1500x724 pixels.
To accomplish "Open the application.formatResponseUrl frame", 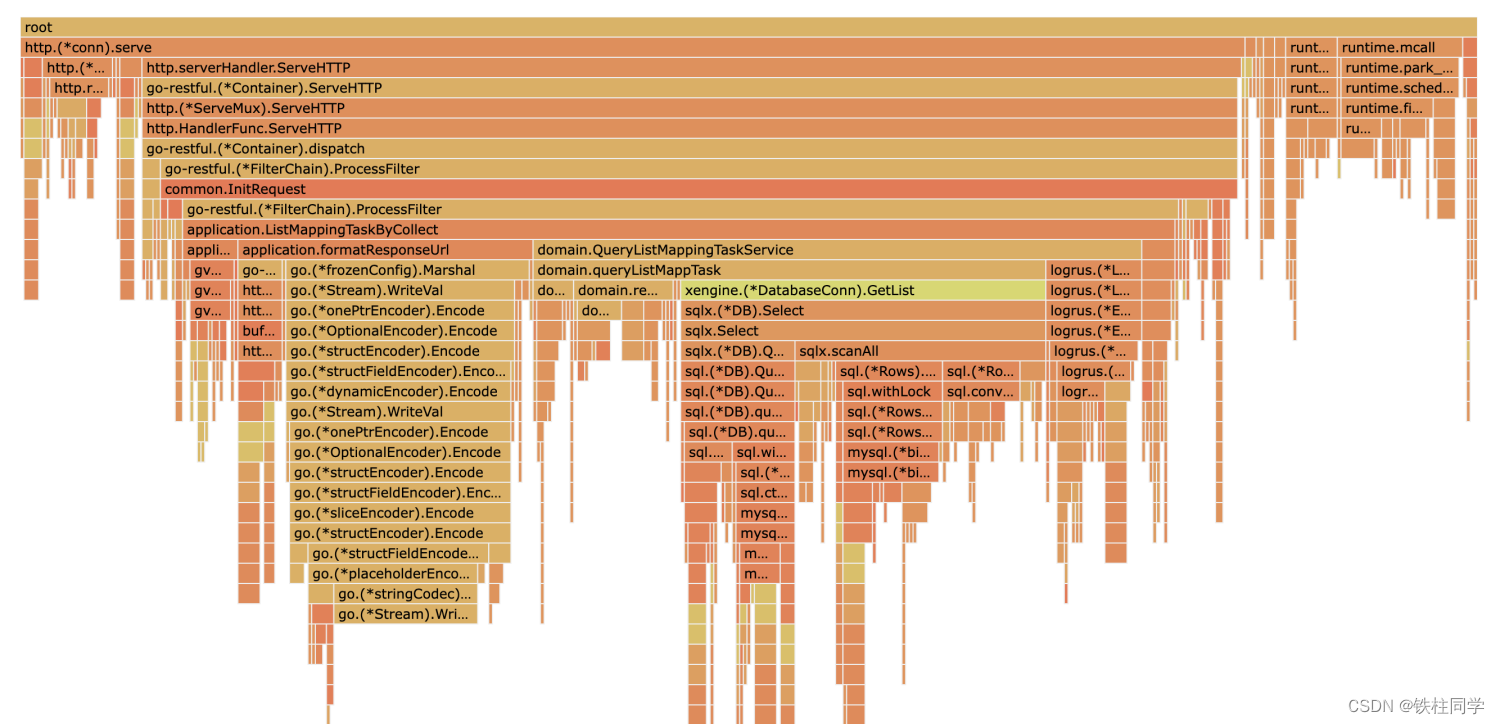I will [385, 250].
